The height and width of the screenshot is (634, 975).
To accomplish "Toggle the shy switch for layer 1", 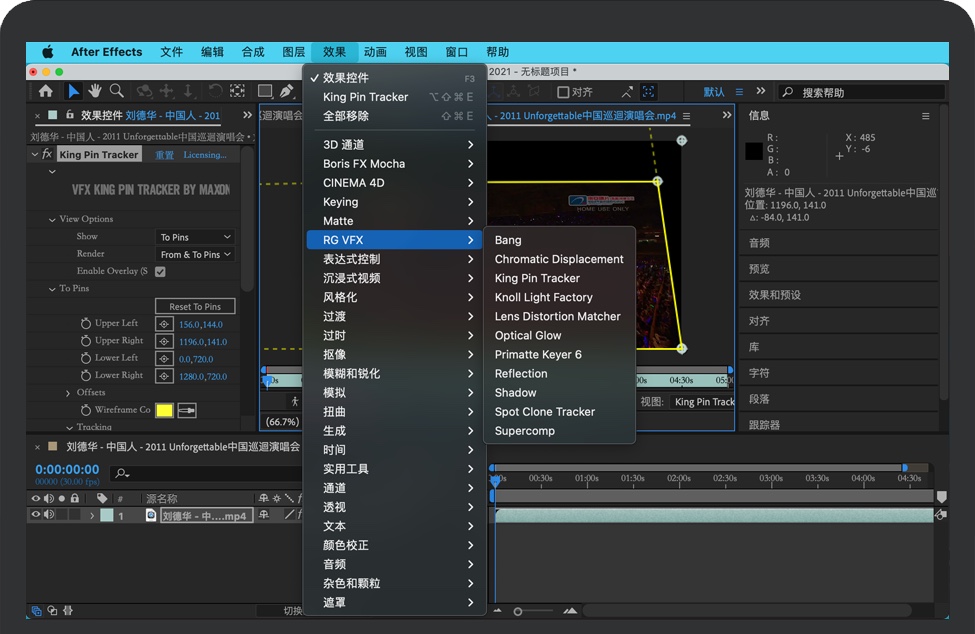I will 264,515.
